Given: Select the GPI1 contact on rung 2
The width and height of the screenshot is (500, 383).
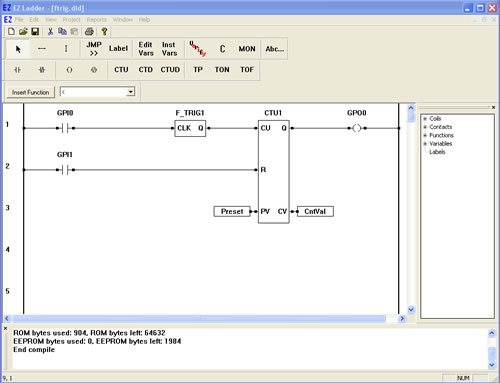Looking at the screenshot, I should [65, 170].
